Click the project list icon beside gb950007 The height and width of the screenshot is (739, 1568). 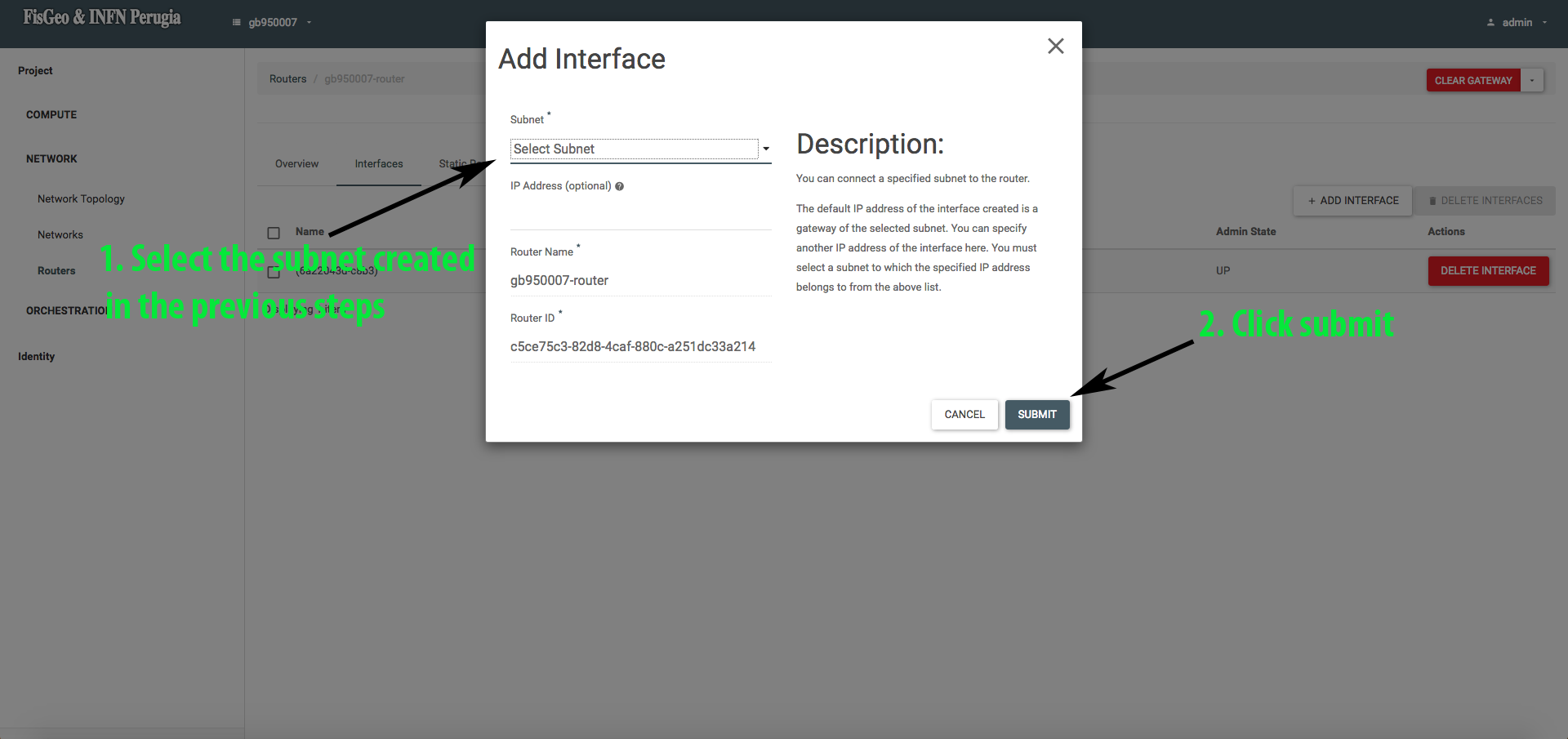237,23
